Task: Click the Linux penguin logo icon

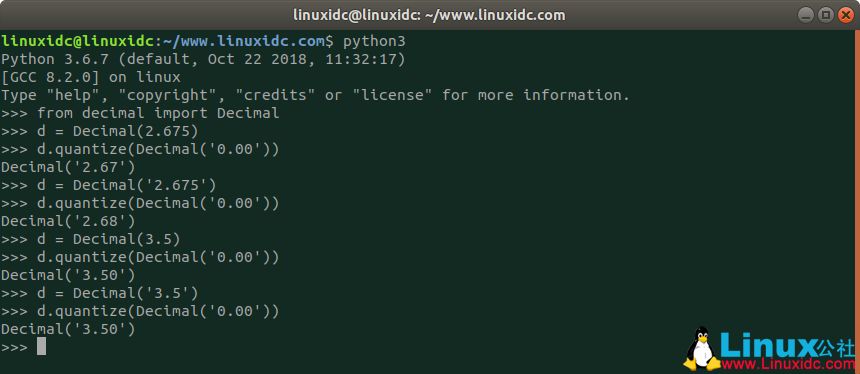Action: pyautogui.click(x=701, y=349)
